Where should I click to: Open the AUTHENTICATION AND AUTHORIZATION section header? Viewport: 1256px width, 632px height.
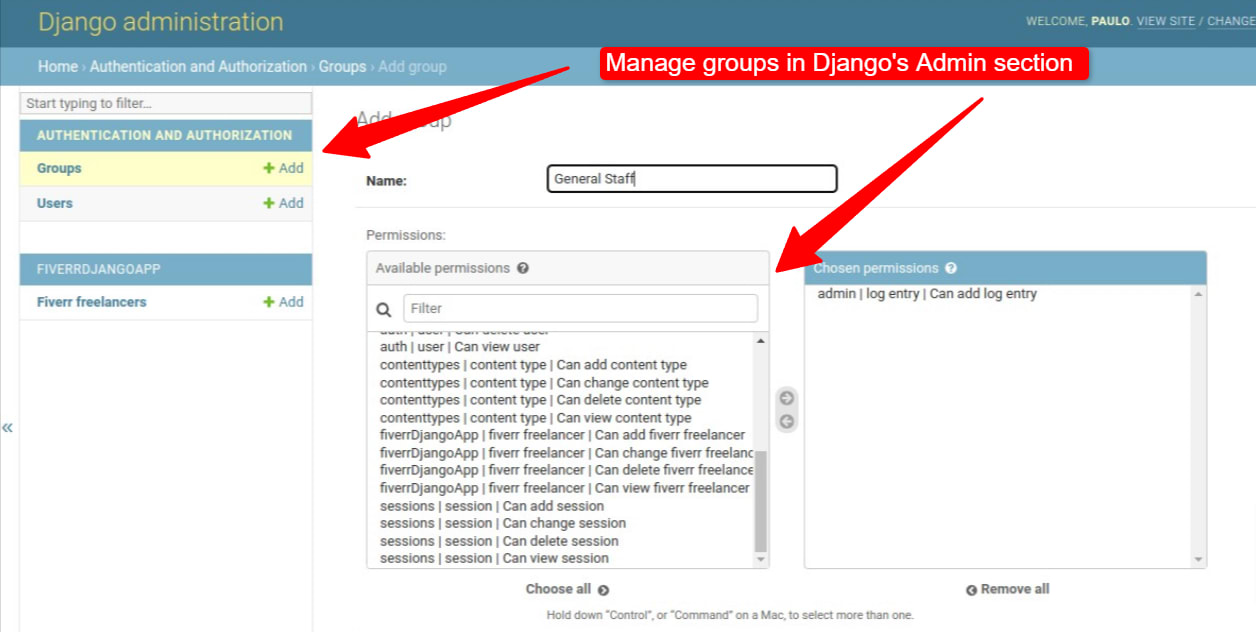pos(165,135)
